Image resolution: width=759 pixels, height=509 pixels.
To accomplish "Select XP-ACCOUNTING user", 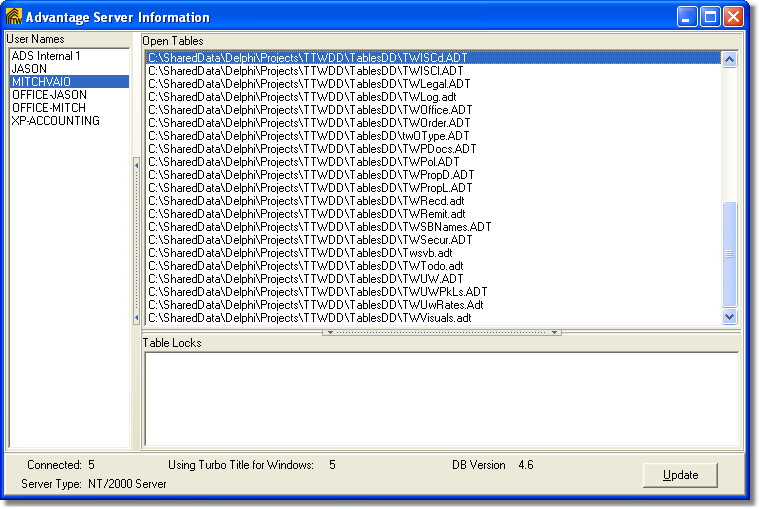I will point(56,121).
